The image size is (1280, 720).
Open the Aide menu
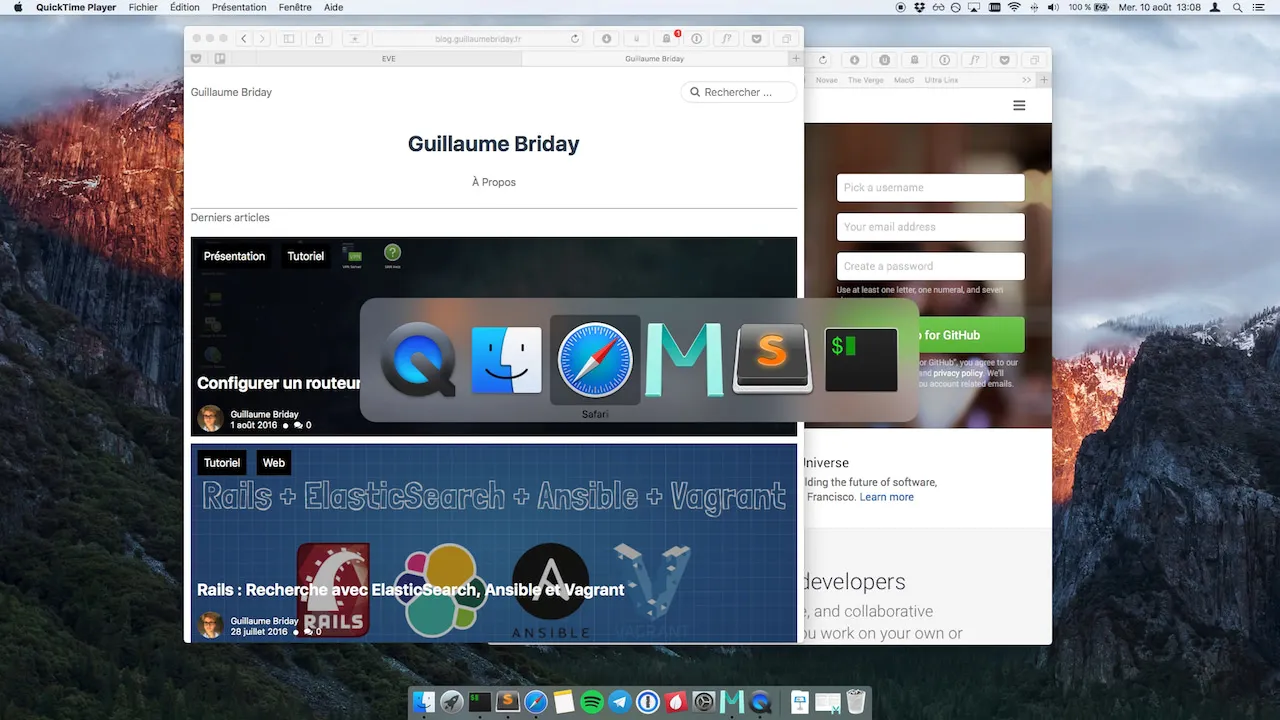334,7
